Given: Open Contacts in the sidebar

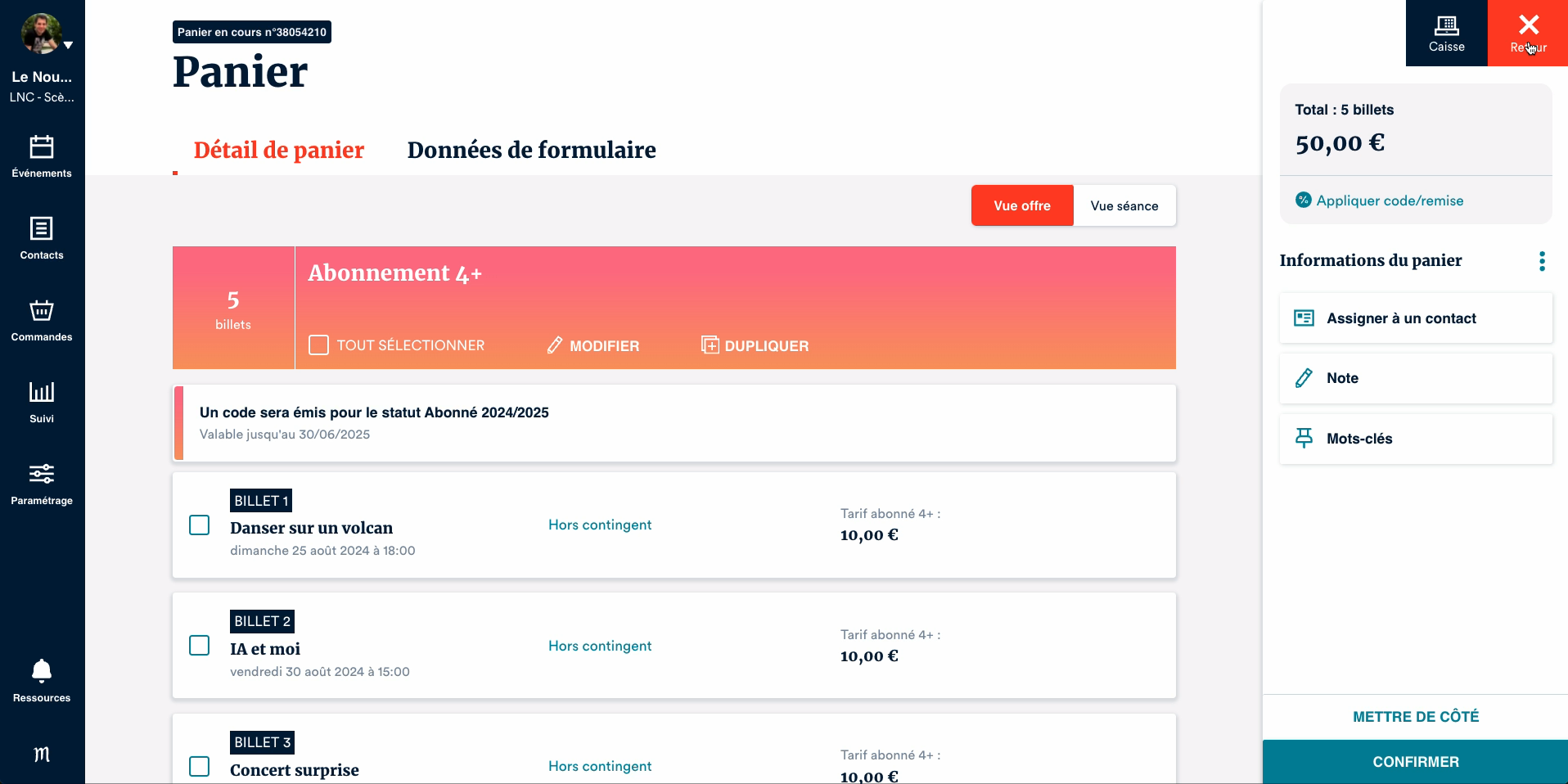Looking at the screenshot, I should point(42,229).
